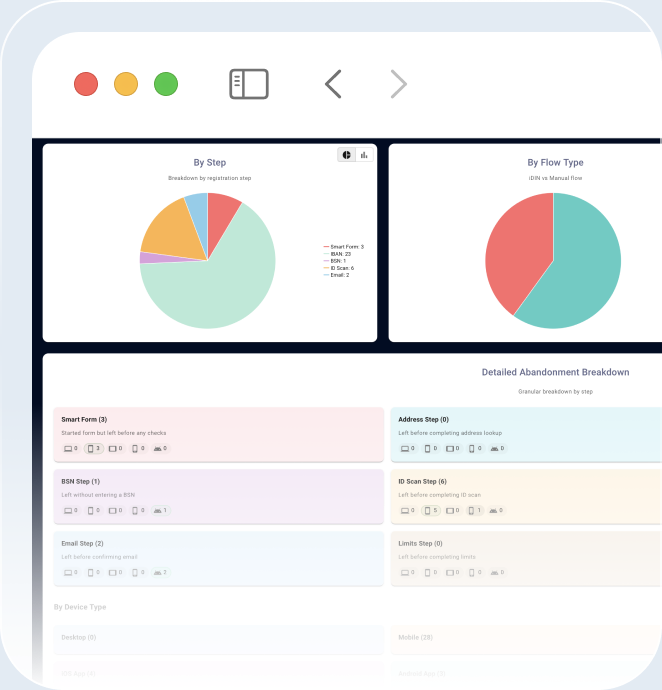Click the desktop count chip in Email Step card
This screenshot has width=662, height=690.
71,573
